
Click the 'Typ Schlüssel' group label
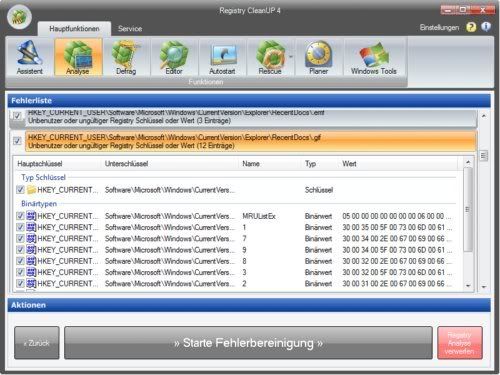[43, 177]
